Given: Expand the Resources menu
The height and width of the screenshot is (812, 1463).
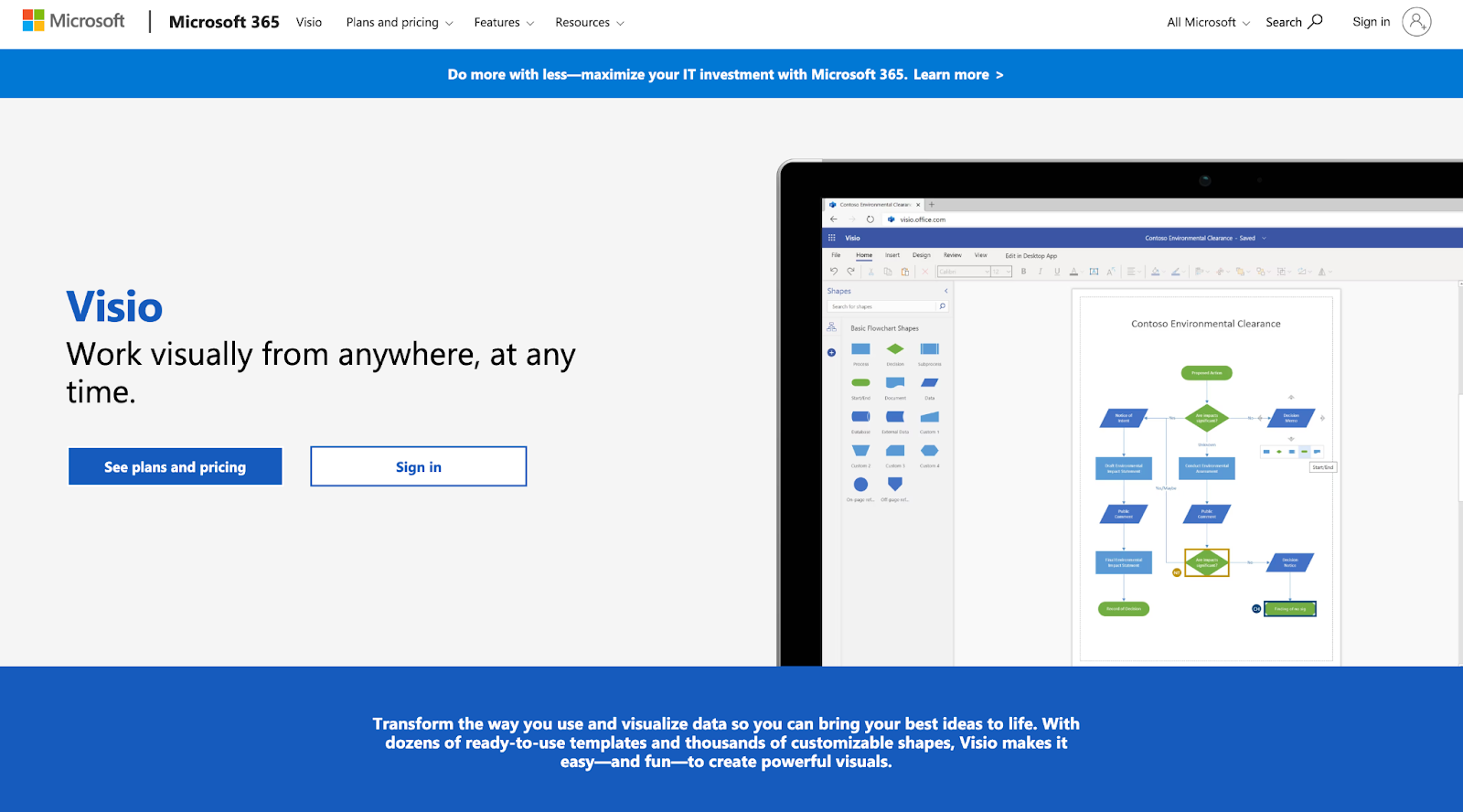Looking at the screenshot, I should tap(590, 22).
